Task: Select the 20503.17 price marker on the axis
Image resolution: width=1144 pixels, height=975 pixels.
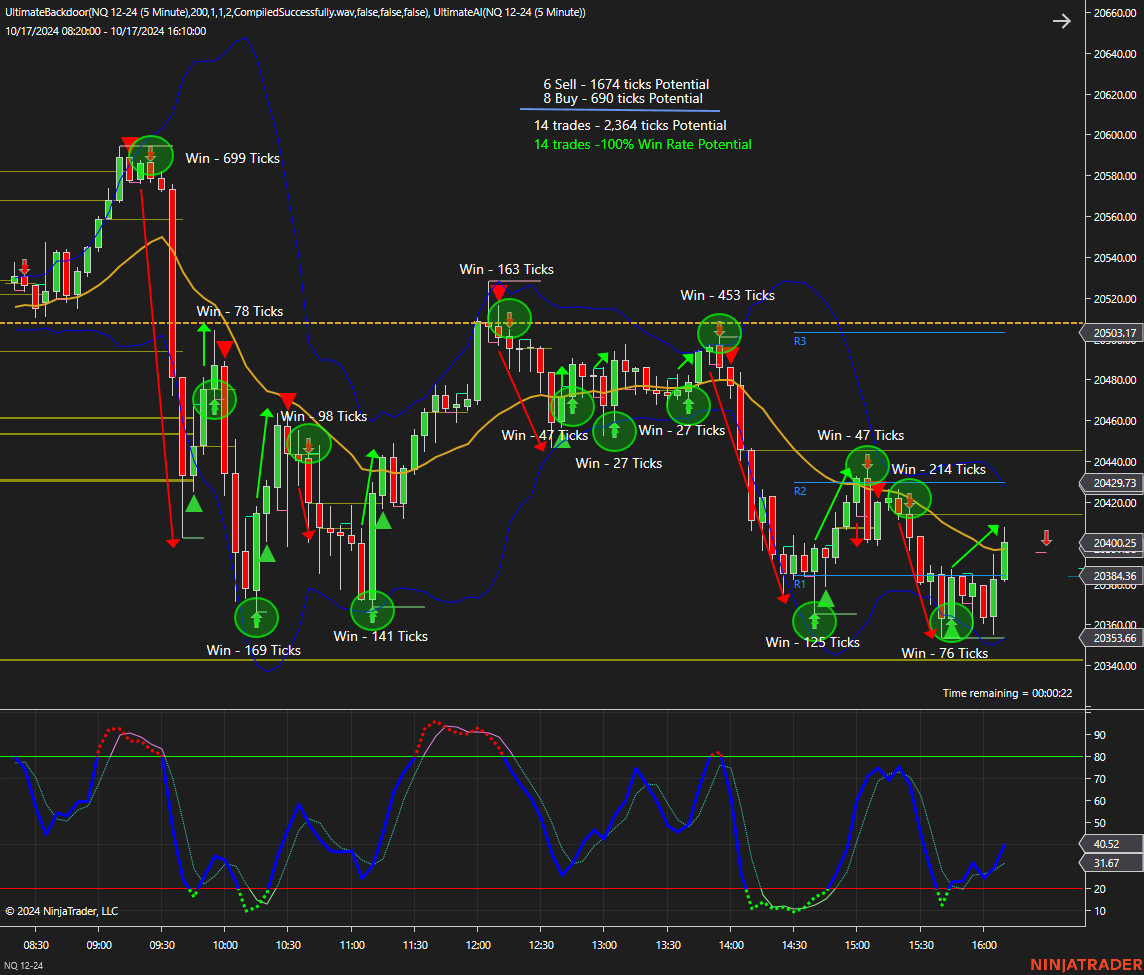Action: point(1115,333)
